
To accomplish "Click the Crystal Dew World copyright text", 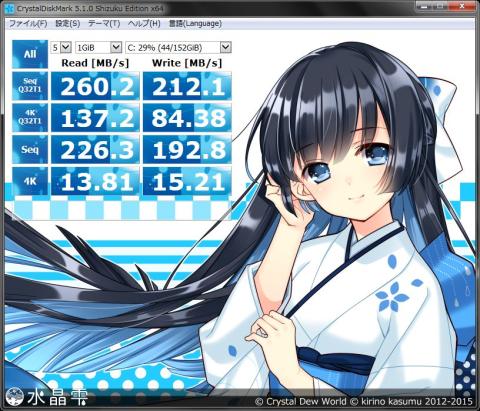I will [x=364, y=401].
